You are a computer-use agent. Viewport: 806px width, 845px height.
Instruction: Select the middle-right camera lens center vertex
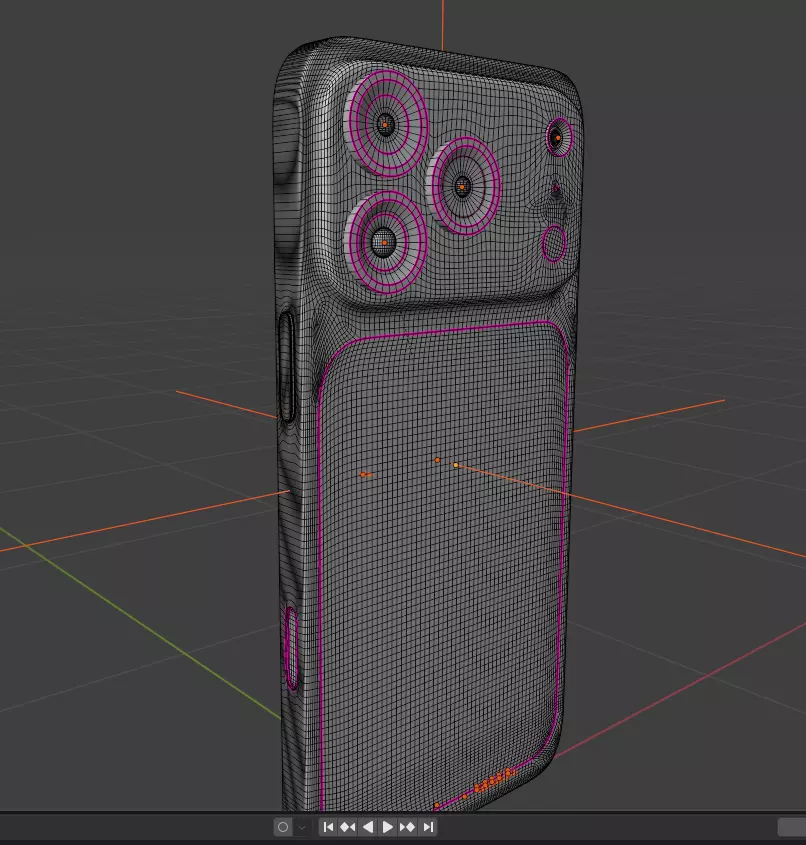(x=462, y=188)
